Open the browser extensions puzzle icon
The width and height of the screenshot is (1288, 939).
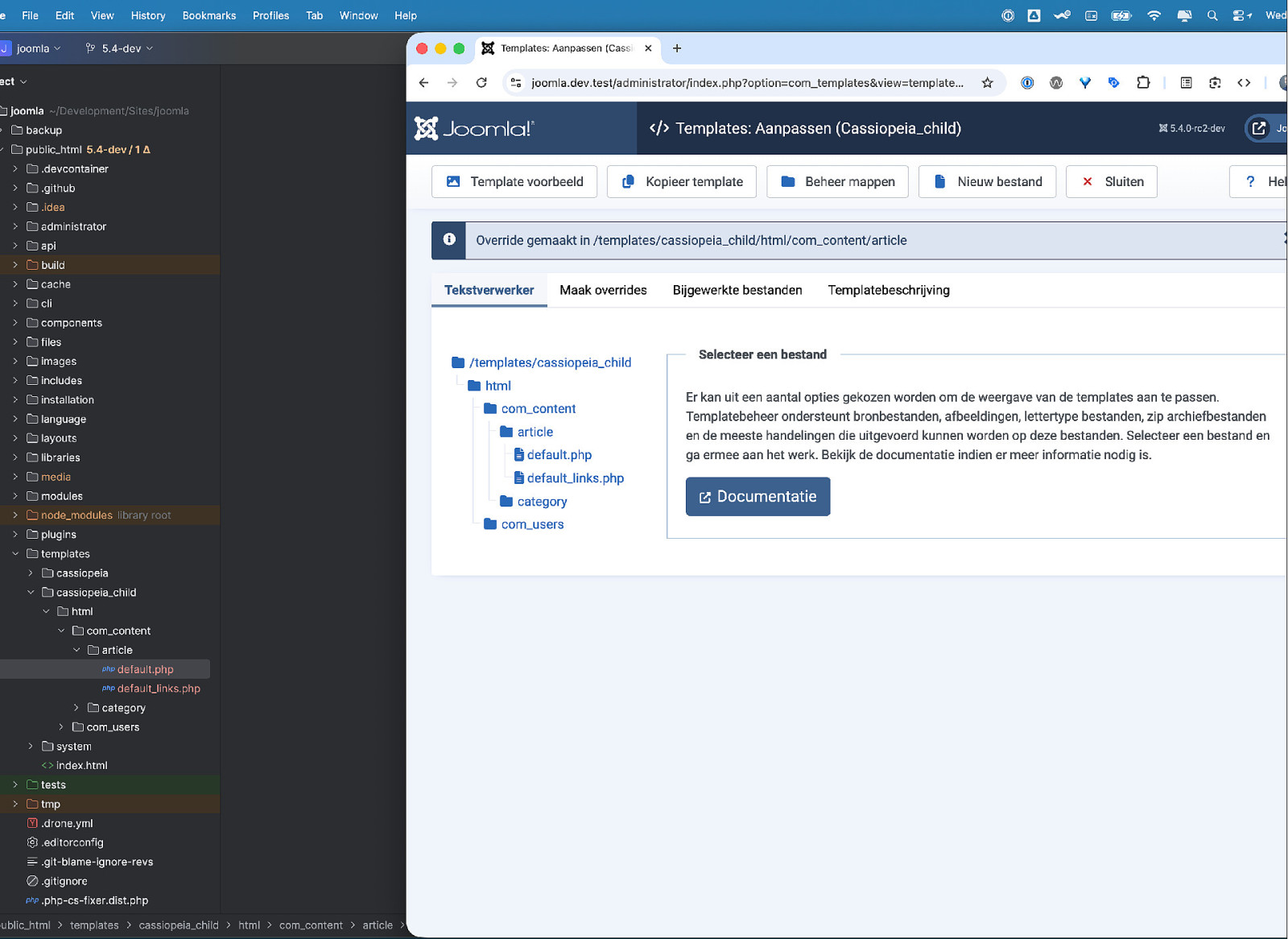tap(1143, 83)
